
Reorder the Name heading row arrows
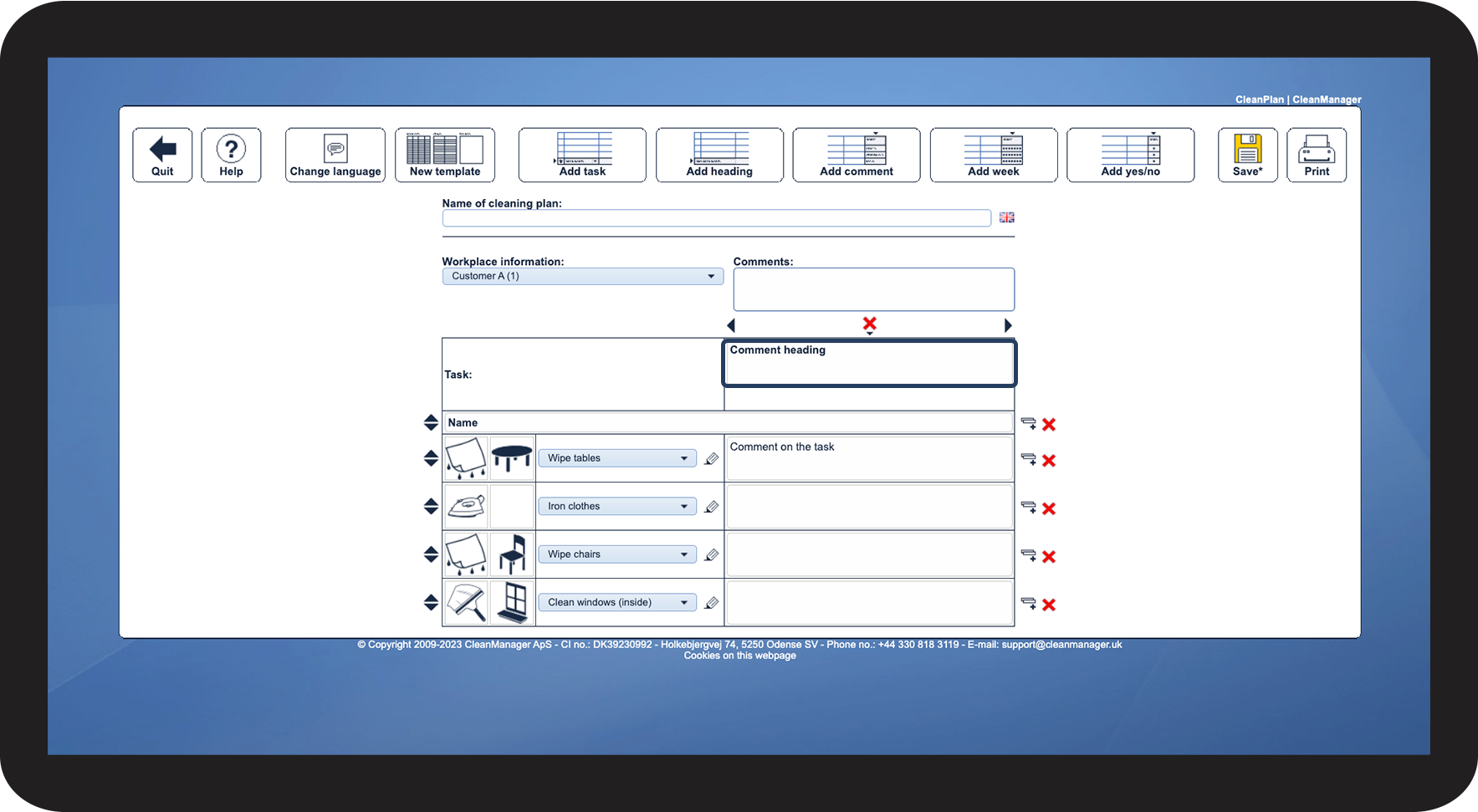[431, 422]
